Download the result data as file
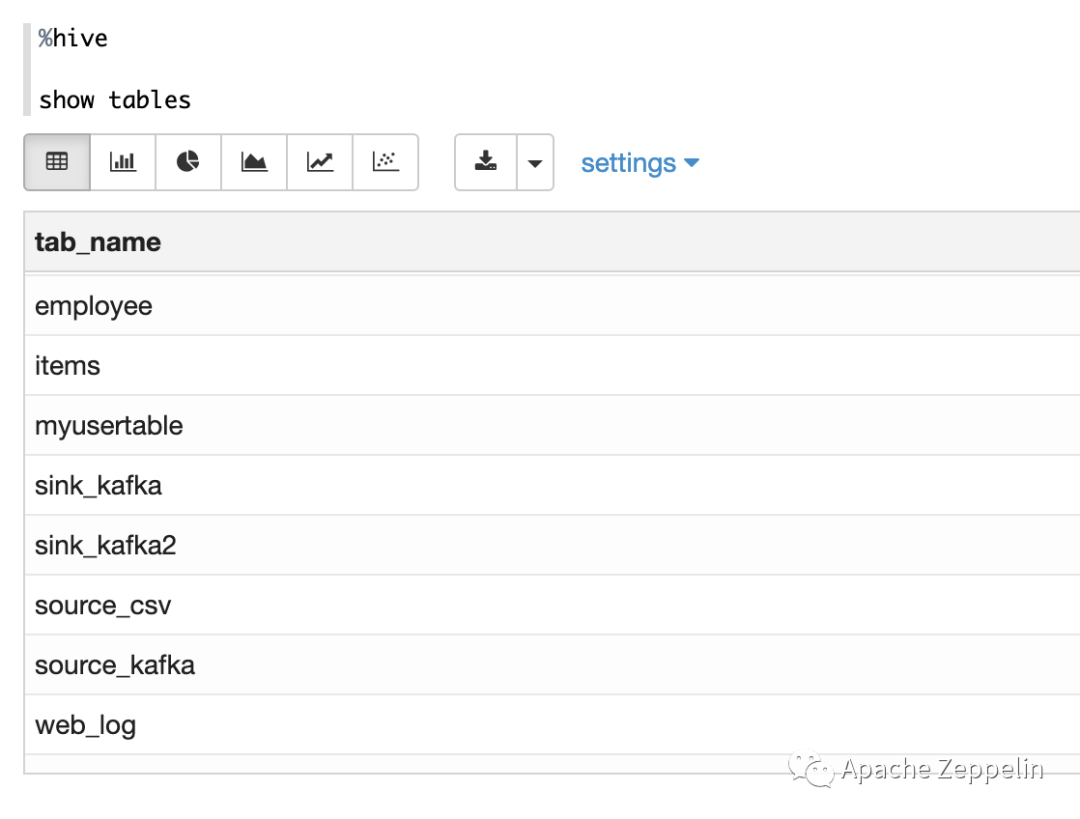1080x819 pixels. (x=486, y=162)
